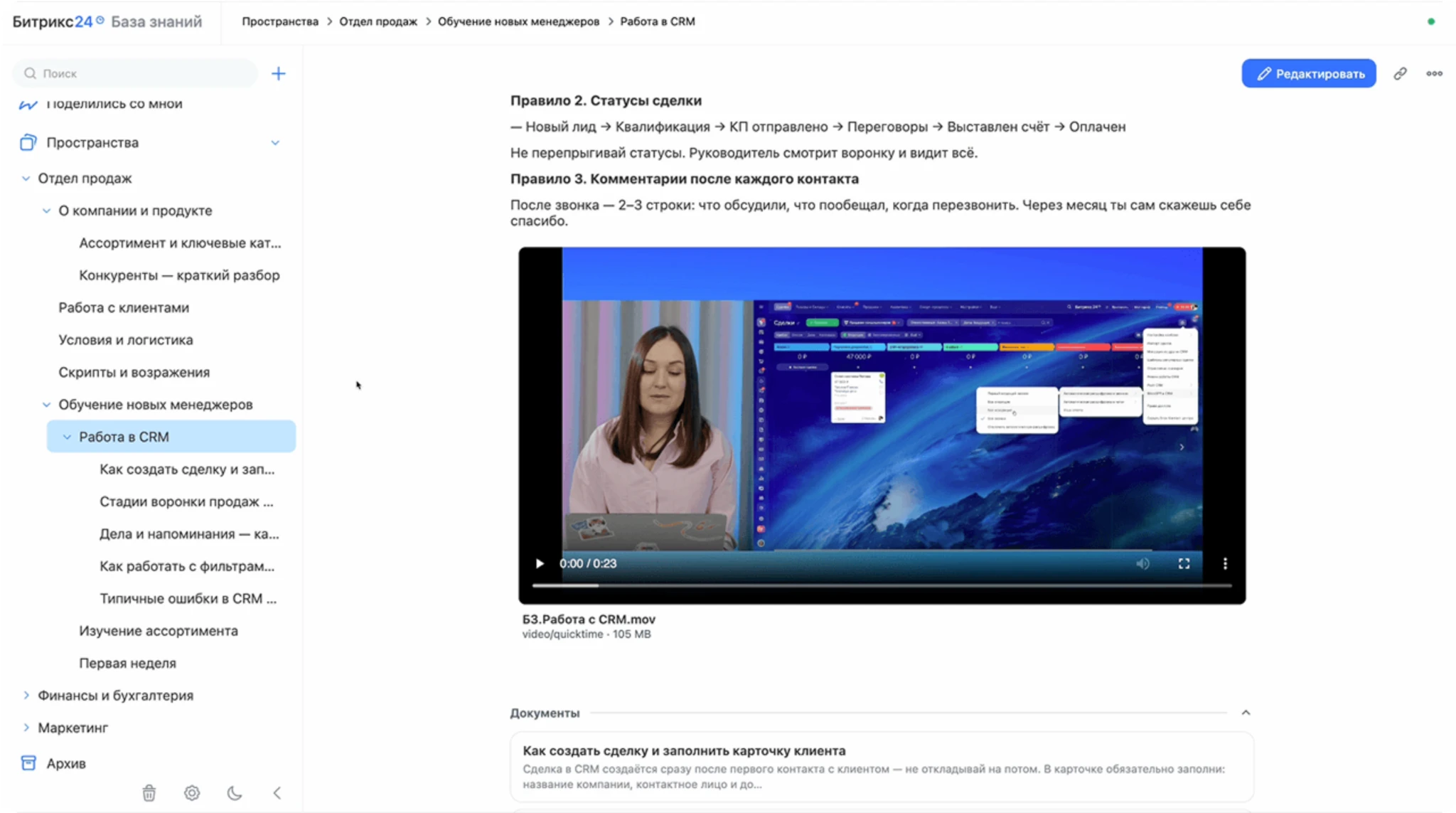Click the plus icon to add a page
Image resolution: width=1456 pixels, height=813 pixels.
coord(278,73)
